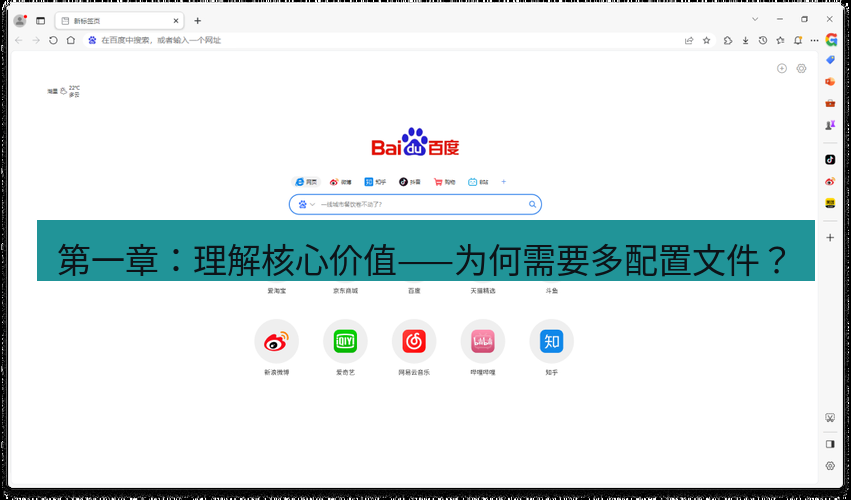Go to the home page icon
The height and width of the screenshot is (500, 851).
[x=71, y=40]
